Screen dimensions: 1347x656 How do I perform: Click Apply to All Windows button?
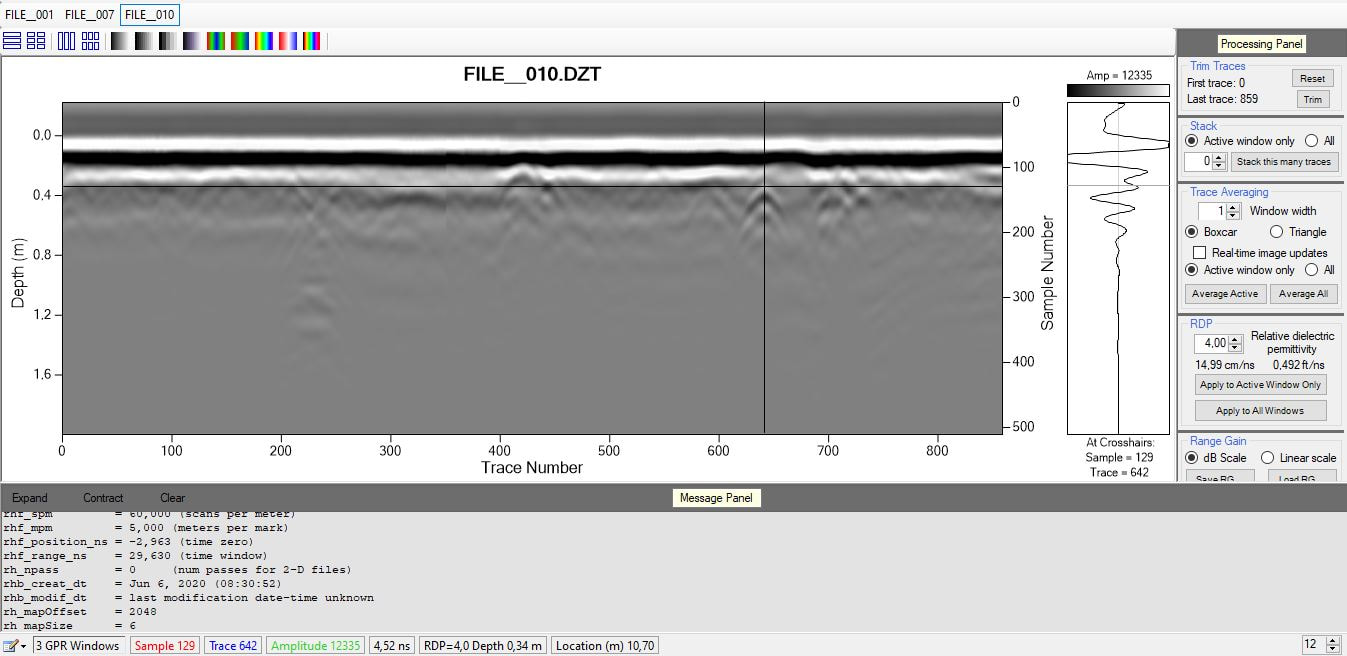[1260, 411]
